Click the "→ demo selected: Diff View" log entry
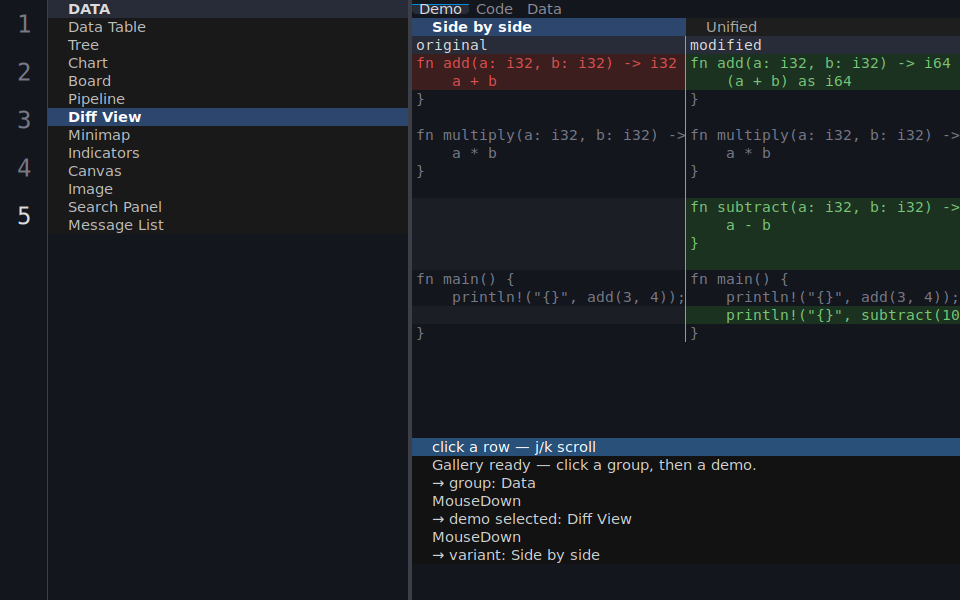This screenshot has height=600, width=960. pyautogui.click(x=686, y=519)
